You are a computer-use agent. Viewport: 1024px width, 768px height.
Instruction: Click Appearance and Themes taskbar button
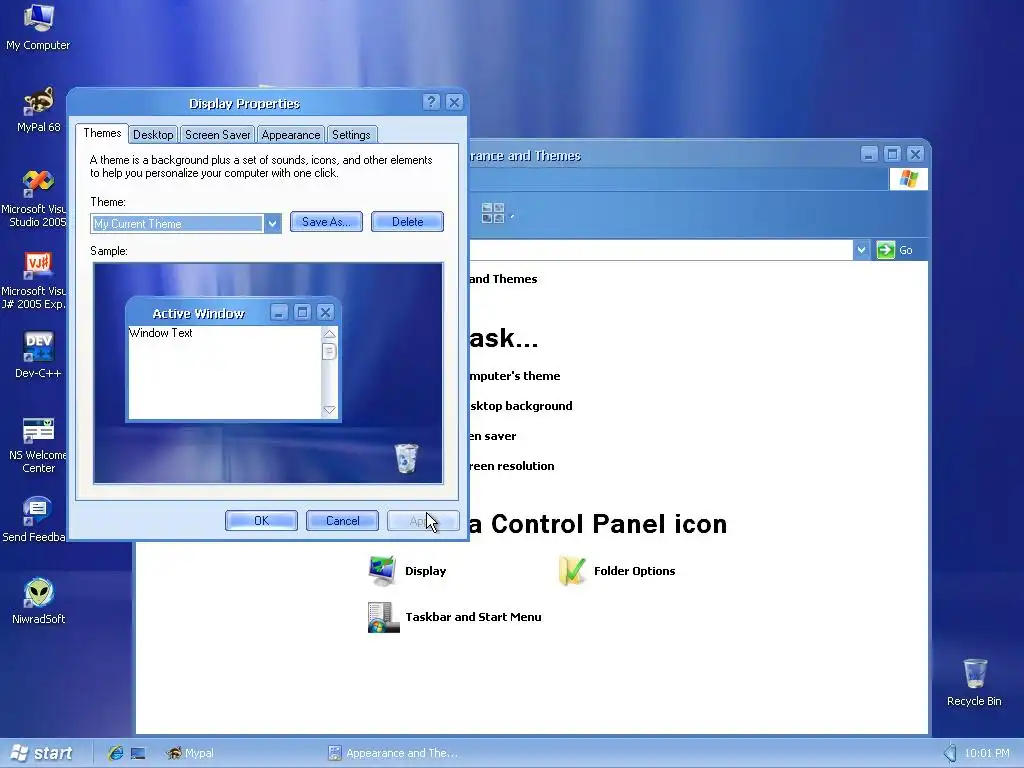tap(392, 753)
